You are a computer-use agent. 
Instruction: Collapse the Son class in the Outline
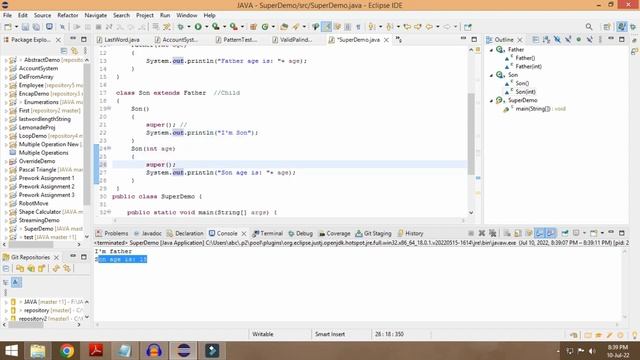491,75
